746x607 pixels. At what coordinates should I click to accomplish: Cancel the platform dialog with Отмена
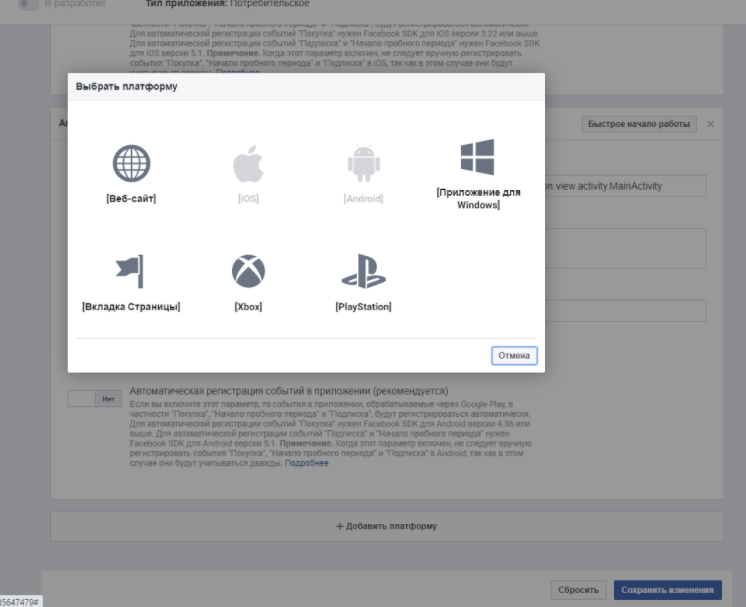tap(514, 355)
